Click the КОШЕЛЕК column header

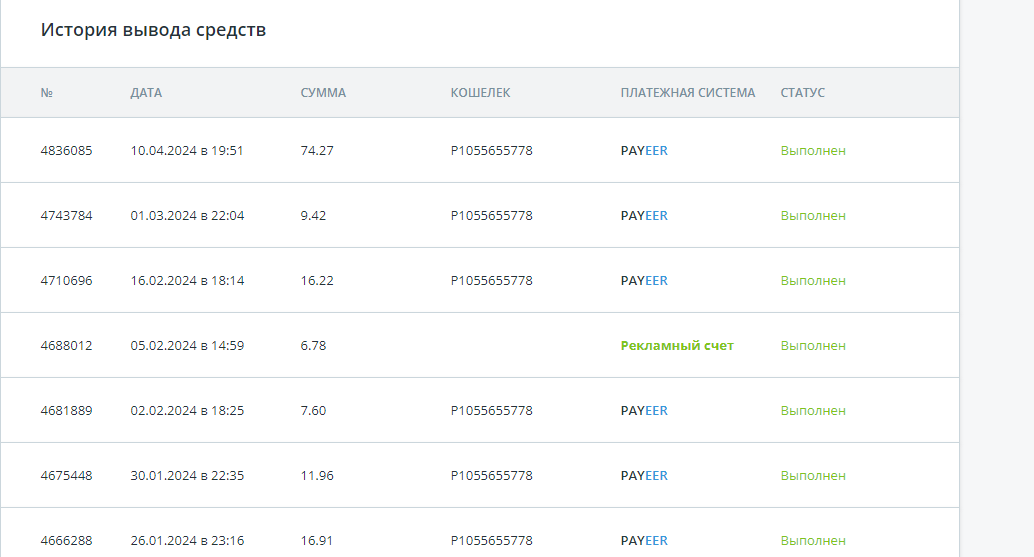480,93
